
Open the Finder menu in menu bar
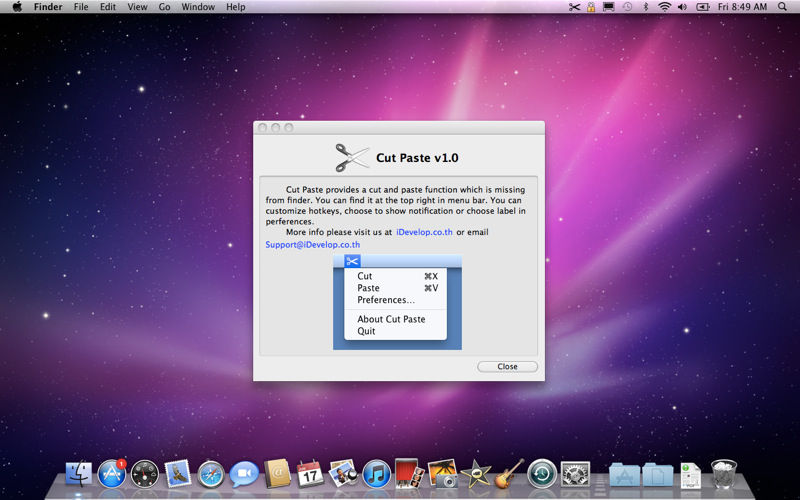coord(48,7)
